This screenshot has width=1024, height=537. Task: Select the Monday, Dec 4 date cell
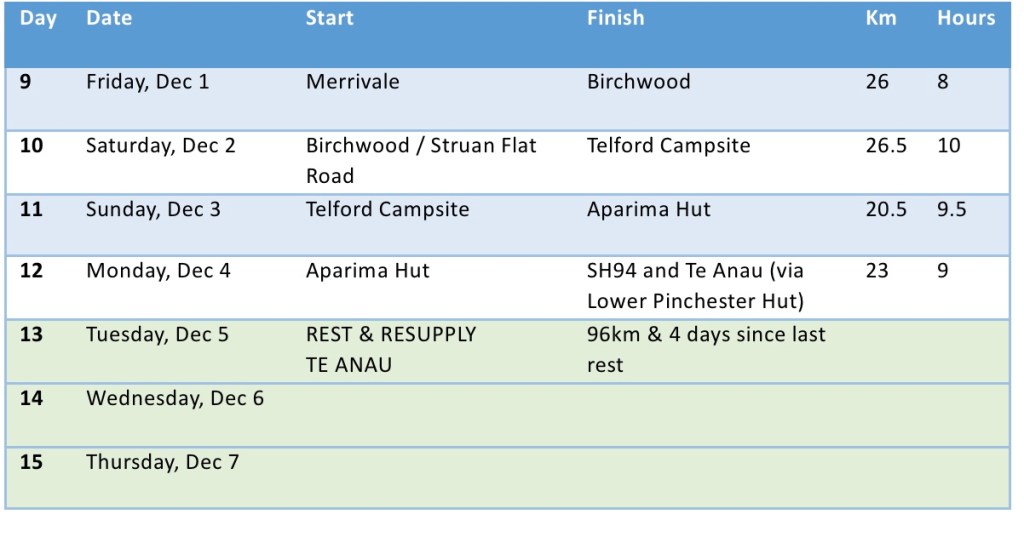[x=158, y=271]
